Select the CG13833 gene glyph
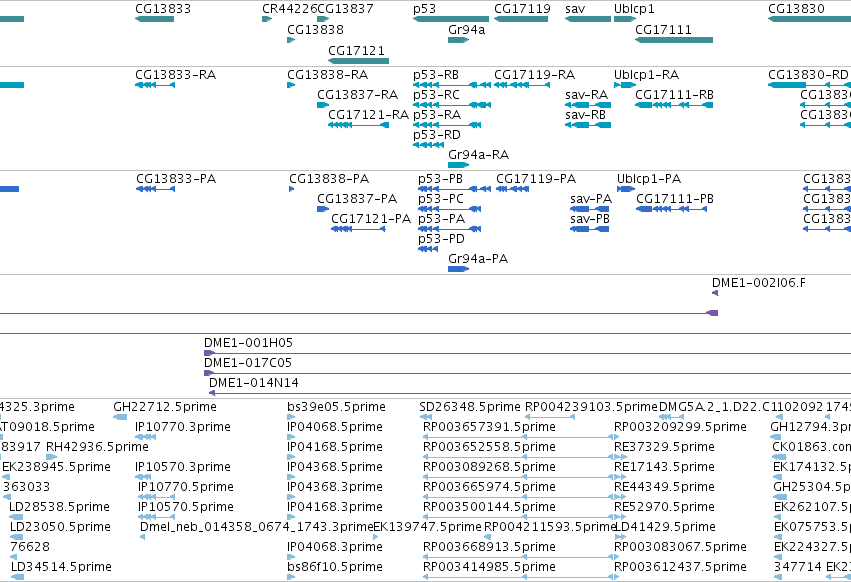Screen dimensions: 851x582 pos(155,19)
